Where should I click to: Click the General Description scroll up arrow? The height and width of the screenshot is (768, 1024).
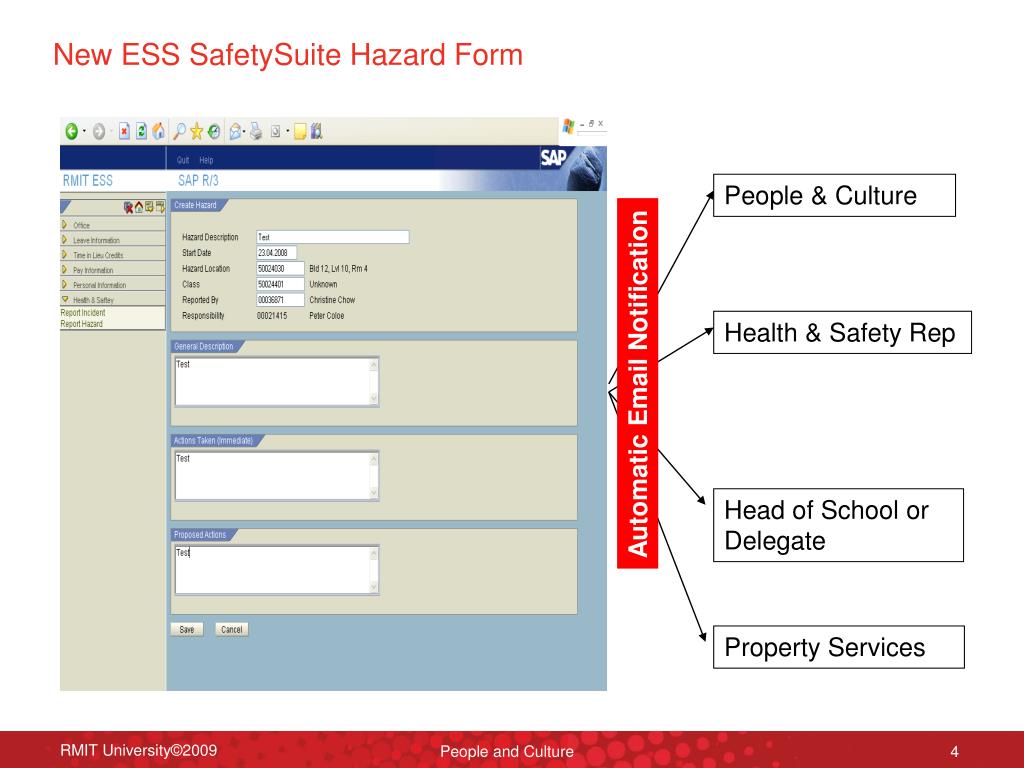click(x=374, y=365)
